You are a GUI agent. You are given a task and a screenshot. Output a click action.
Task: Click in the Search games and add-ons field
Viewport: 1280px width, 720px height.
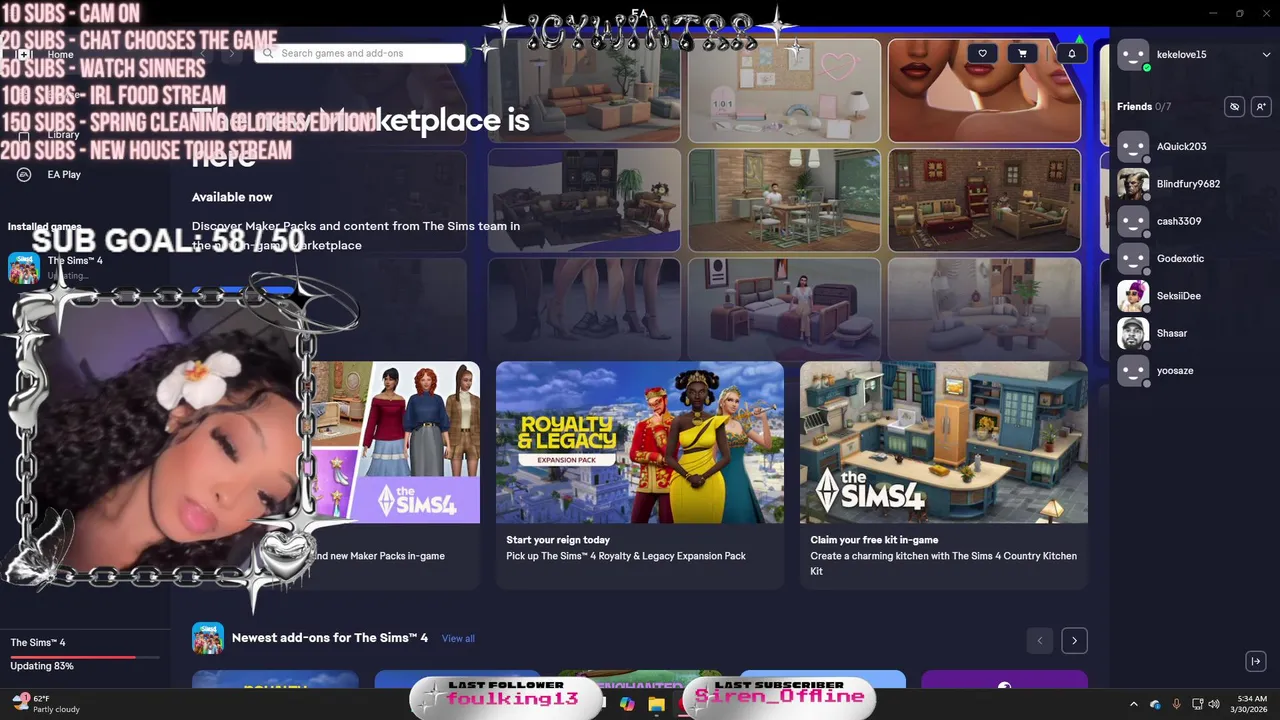360,53
